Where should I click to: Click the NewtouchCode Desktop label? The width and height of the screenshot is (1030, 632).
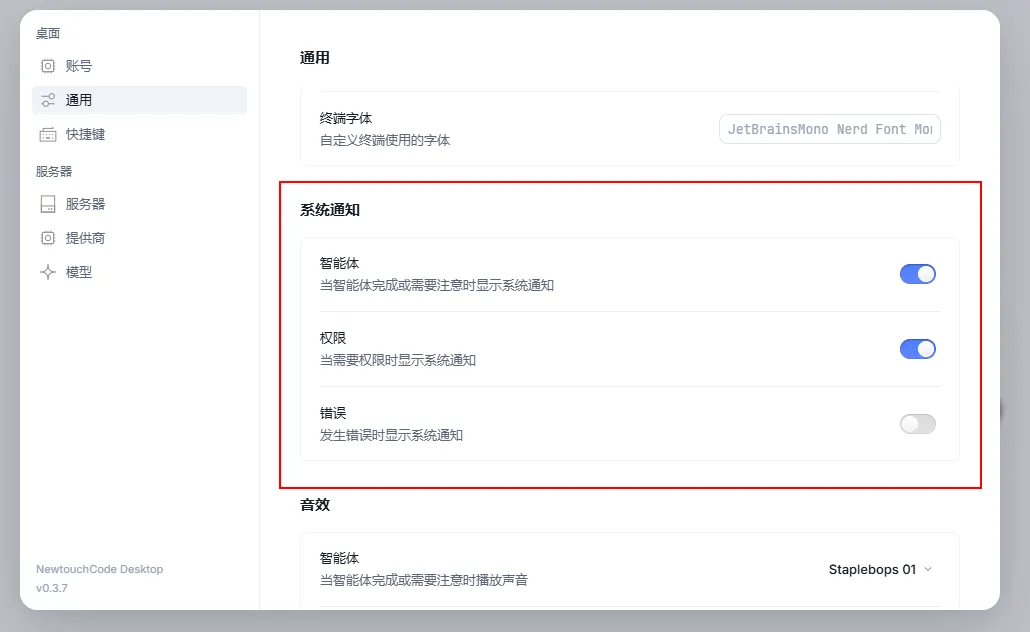pos(99,570)
